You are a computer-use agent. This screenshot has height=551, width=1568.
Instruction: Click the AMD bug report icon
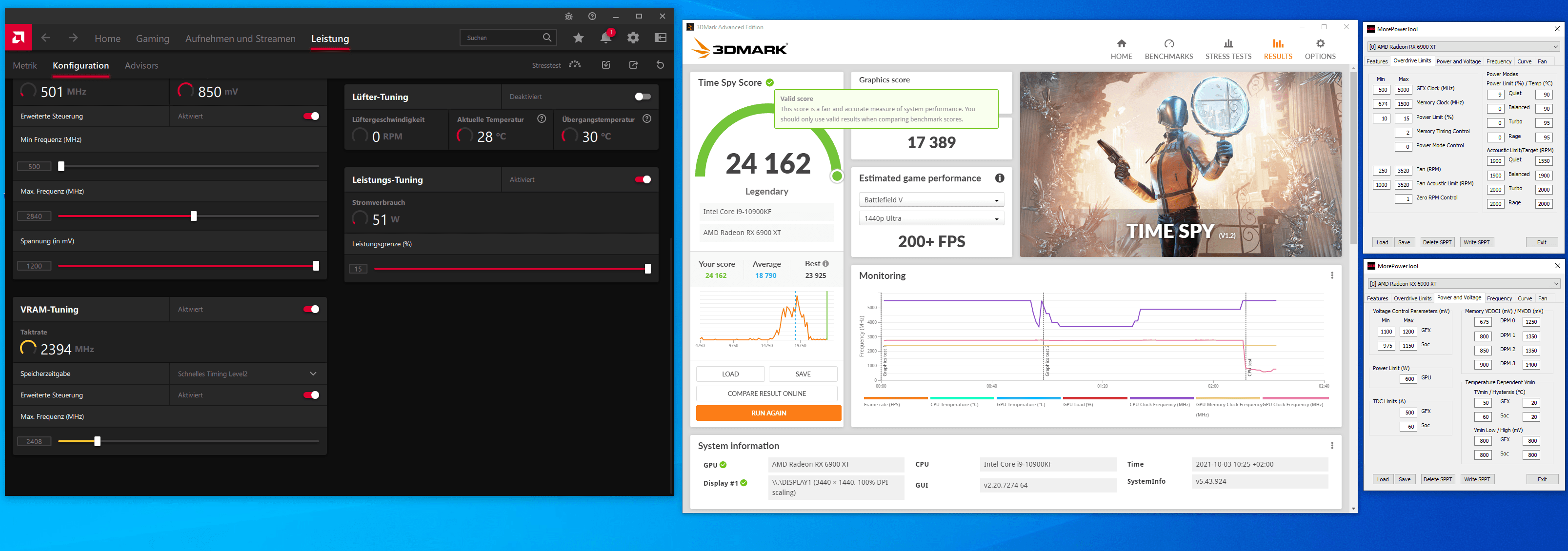click(x=568, y=17)
